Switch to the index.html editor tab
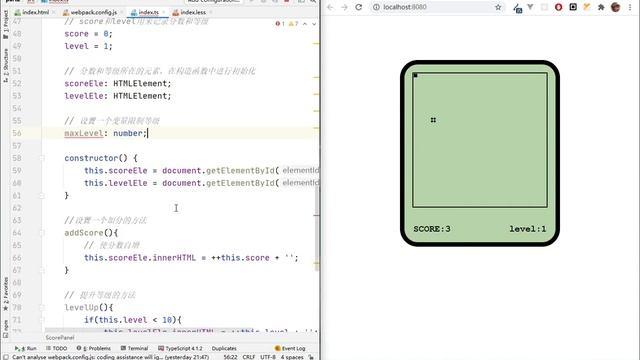The height and width of the screenshot is (360, 640). coord(32,12)
